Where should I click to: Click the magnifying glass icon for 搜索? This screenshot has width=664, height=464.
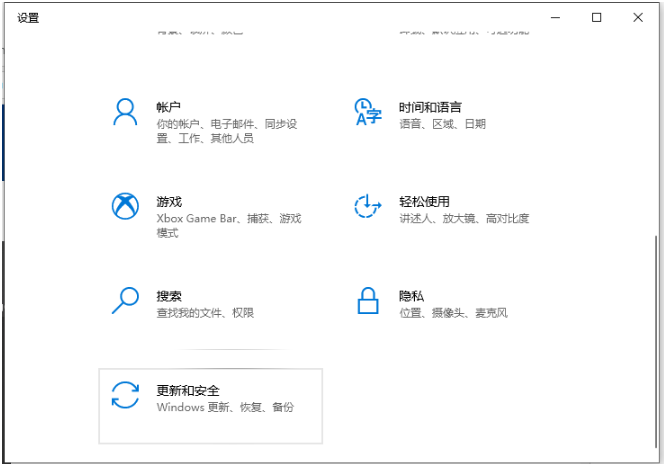pyautogui.click(x=125, y=299)
